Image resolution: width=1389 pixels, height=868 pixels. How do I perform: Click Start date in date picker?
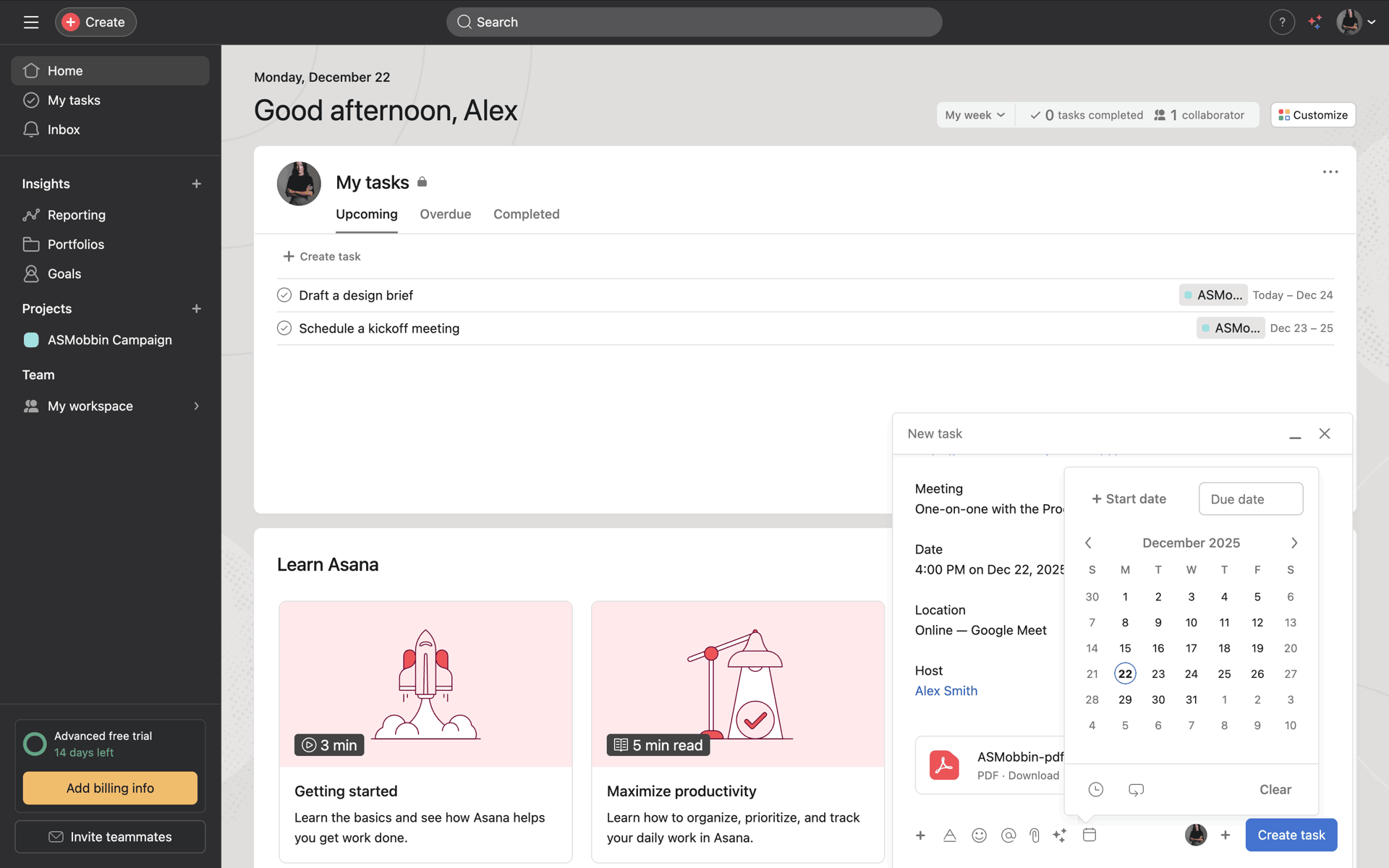(x=1129, y=499)
